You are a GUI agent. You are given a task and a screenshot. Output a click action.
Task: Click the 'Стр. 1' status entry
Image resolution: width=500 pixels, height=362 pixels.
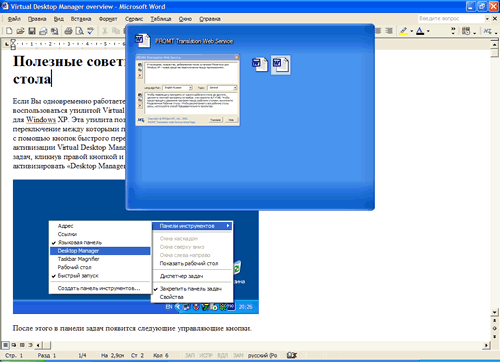point(14,356)
